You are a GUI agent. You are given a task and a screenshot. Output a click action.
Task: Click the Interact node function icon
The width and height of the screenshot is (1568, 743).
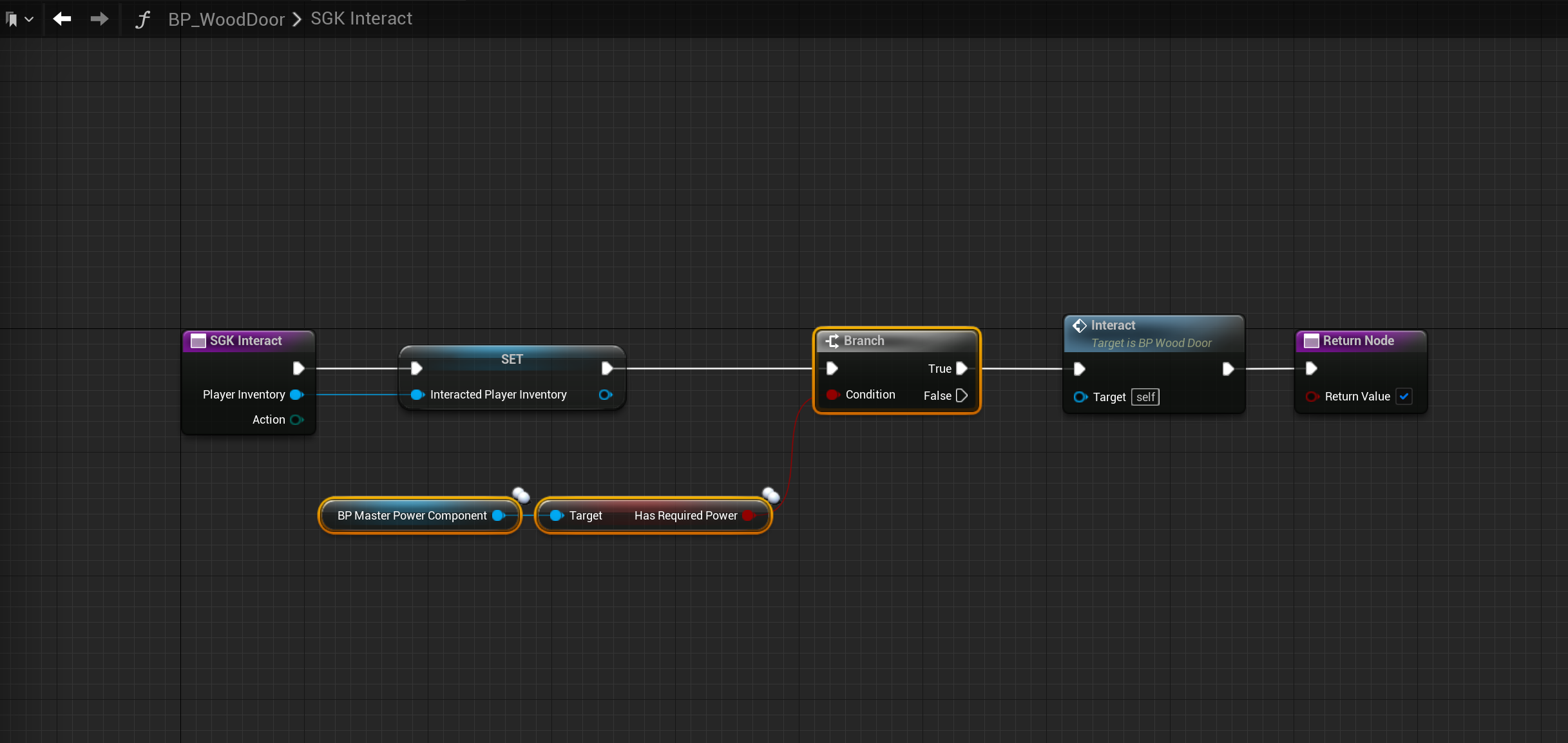(x=1080, y=326)
